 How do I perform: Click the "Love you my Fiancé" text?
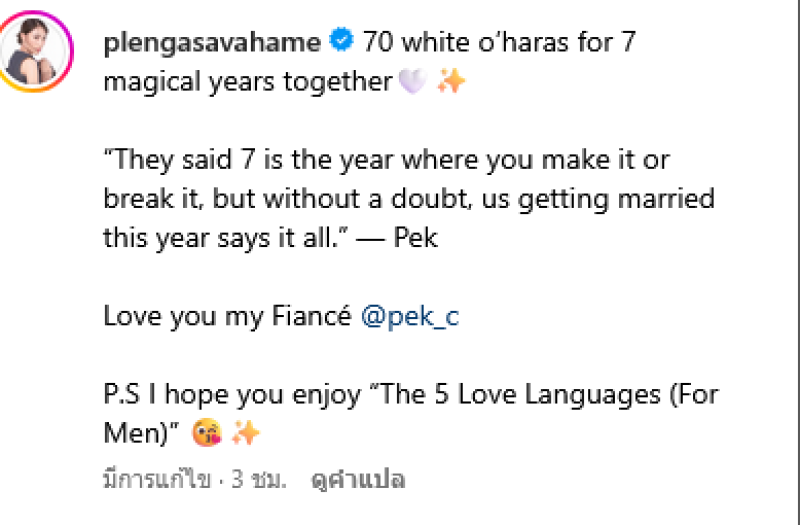coord(227,317)
